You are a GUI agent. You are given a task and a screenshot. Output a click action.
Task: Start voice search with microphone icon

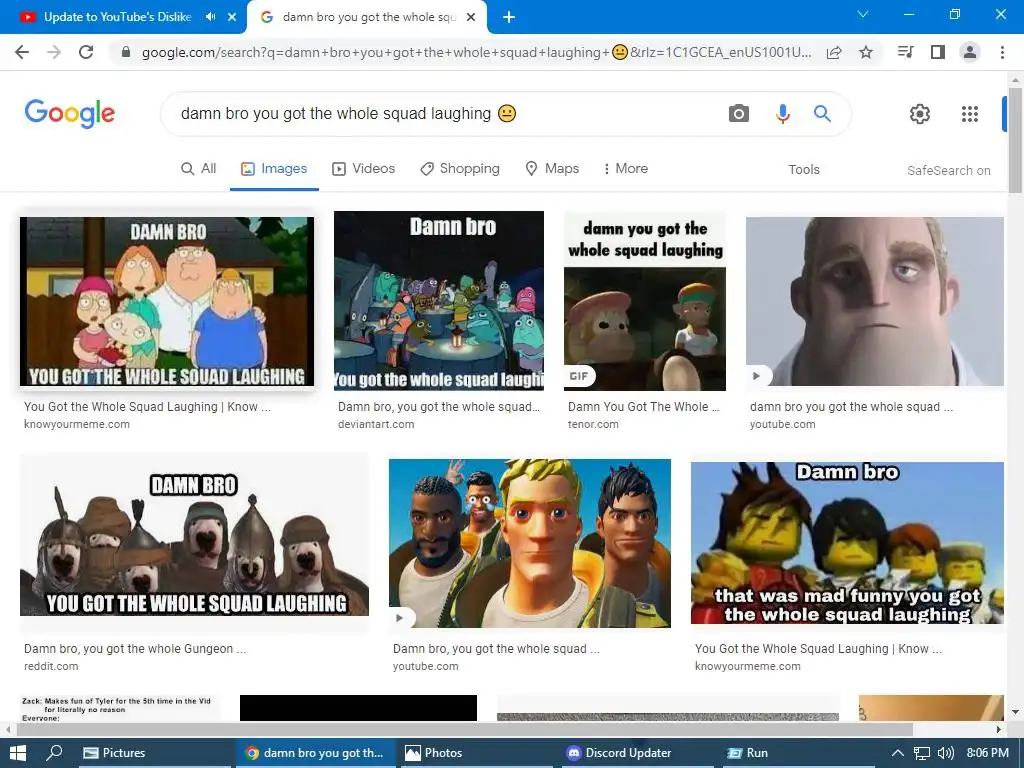782,114
